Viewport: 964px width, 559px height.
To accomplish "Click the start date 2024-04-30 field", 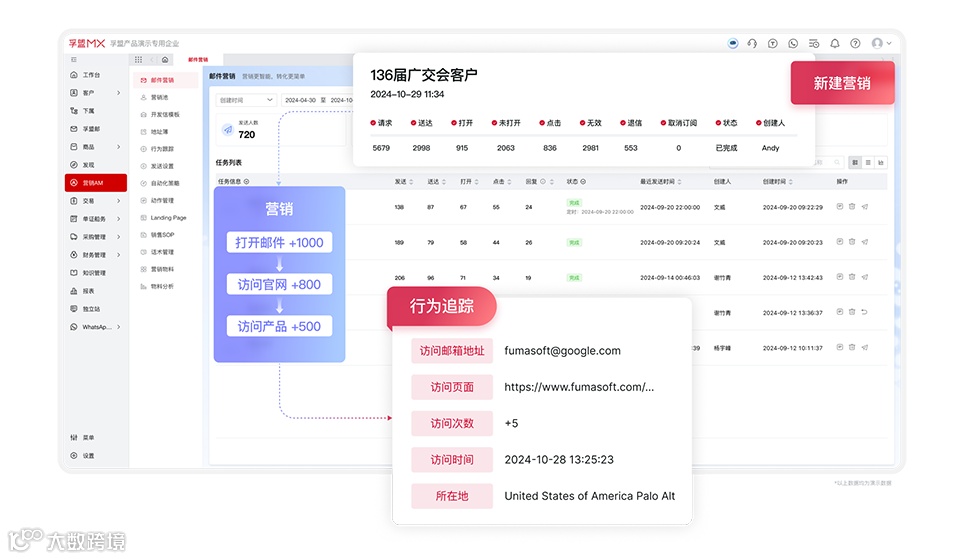I will tap(301, 100).
